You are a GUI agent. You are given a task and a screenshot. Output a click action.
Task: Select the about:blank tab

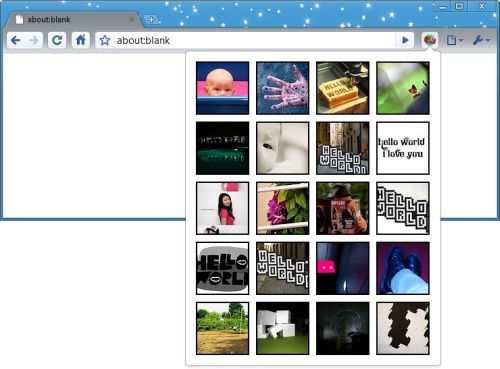73,19
